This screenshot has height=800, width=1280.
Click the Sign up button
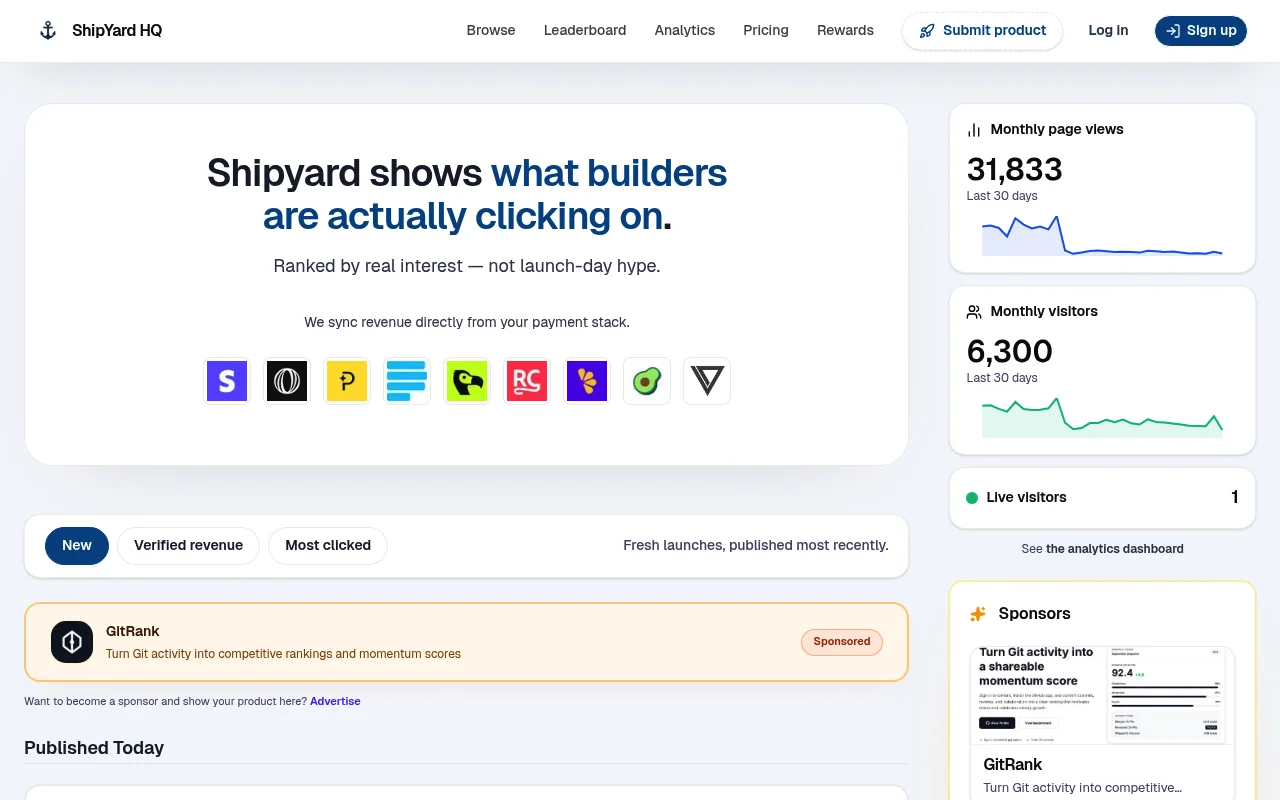click(x=1200, y=30)
